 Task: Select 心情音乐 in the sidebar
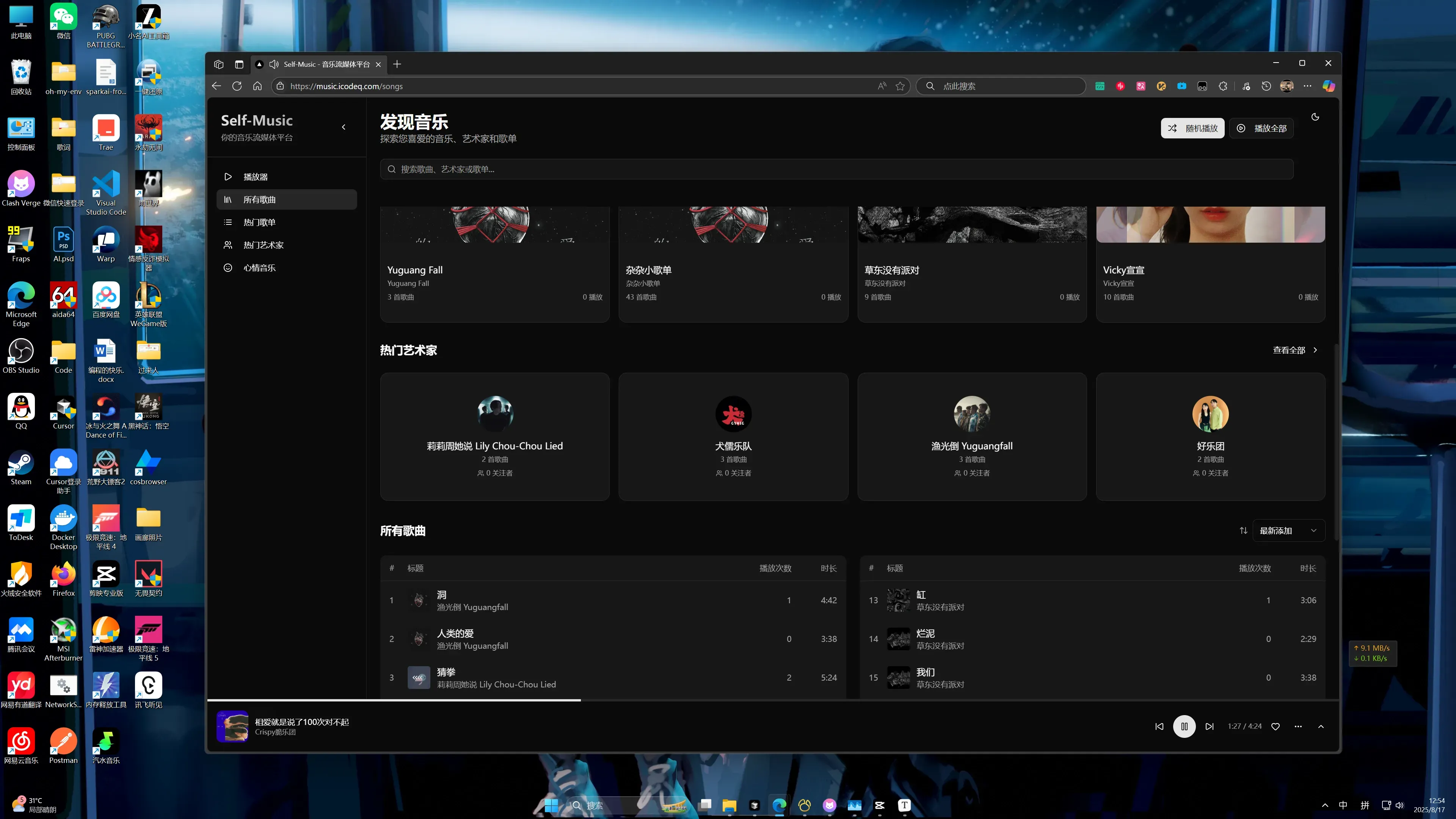(259, 268)
